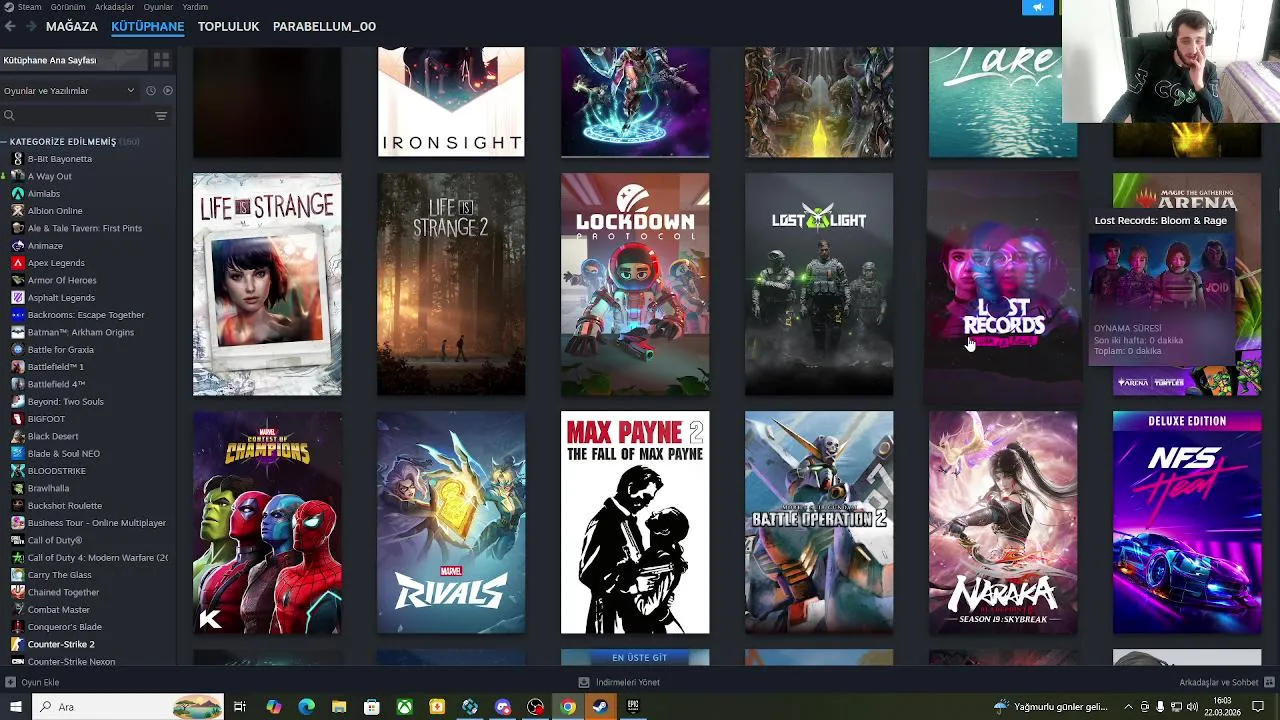
Task: Select Batman: Arkham Origins in the list
Action: tap(80, 332)
